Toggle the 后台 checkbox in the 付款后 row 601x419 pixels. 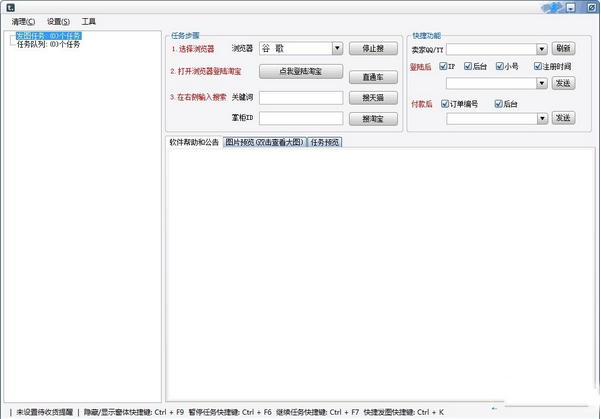coord(499,102)
